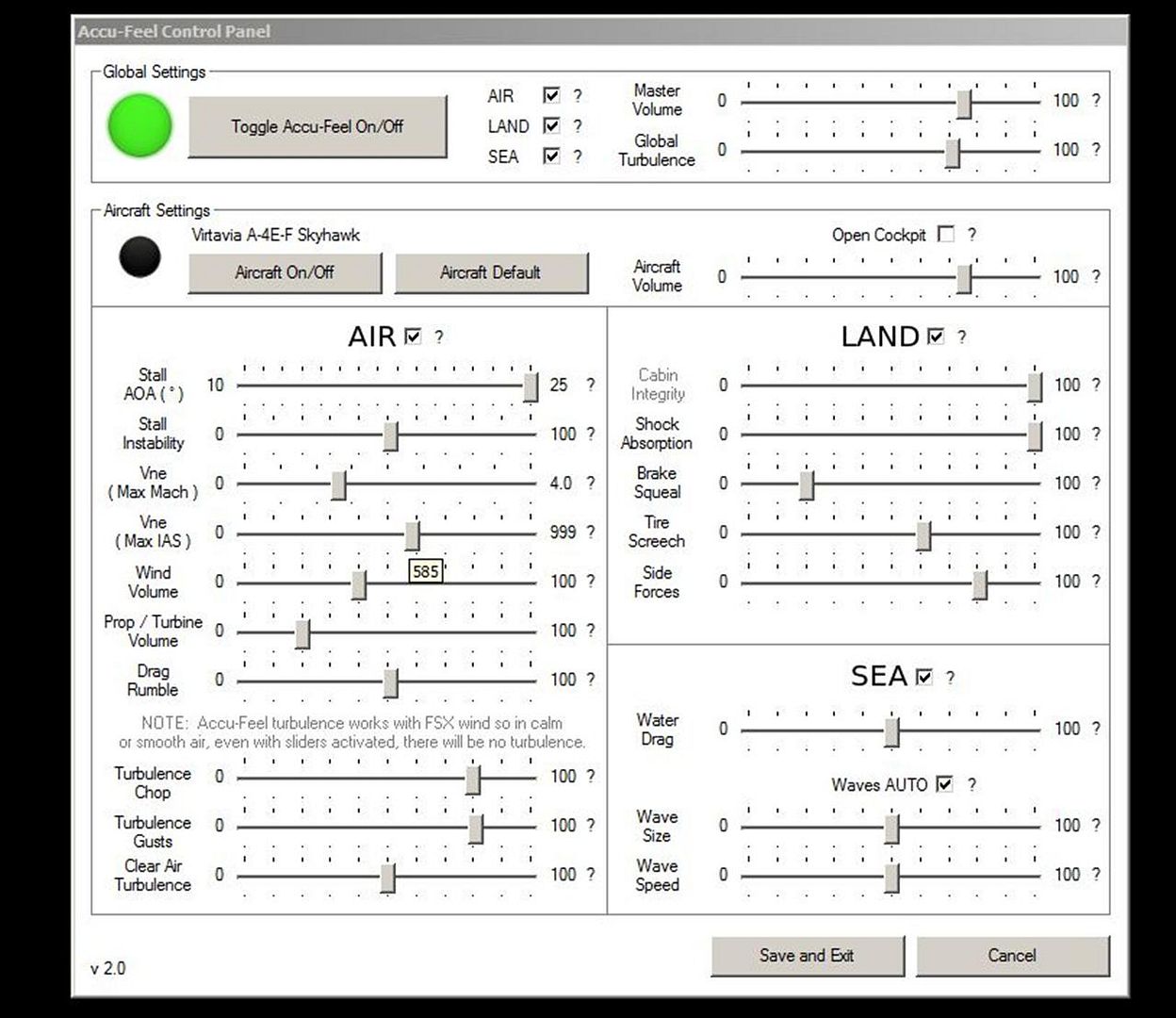
Task: Open help for Turbulence Chop setting
Action: (591, 776)
